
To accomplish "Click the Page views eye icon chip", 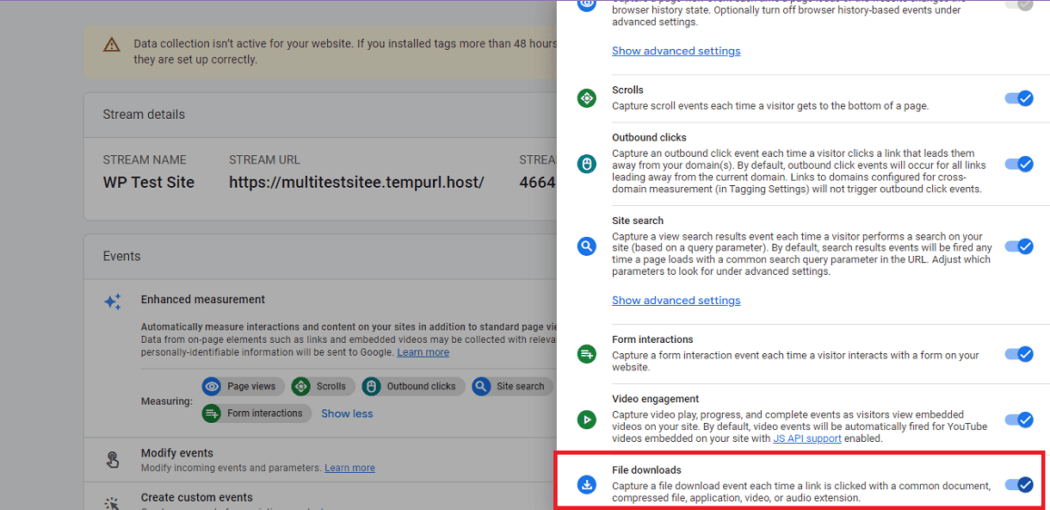I will pyautogui.click(x=243, y=386).
